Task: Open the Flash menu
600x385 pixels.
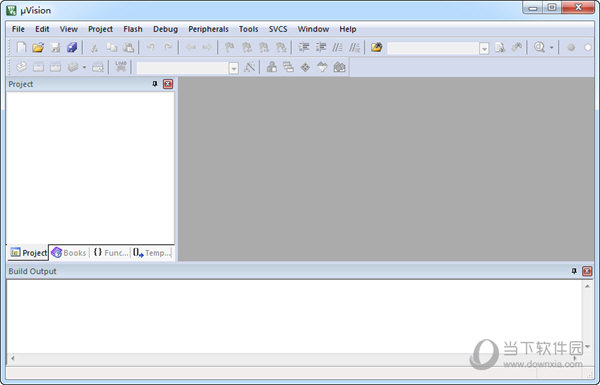Action: [x=133, y=29]
